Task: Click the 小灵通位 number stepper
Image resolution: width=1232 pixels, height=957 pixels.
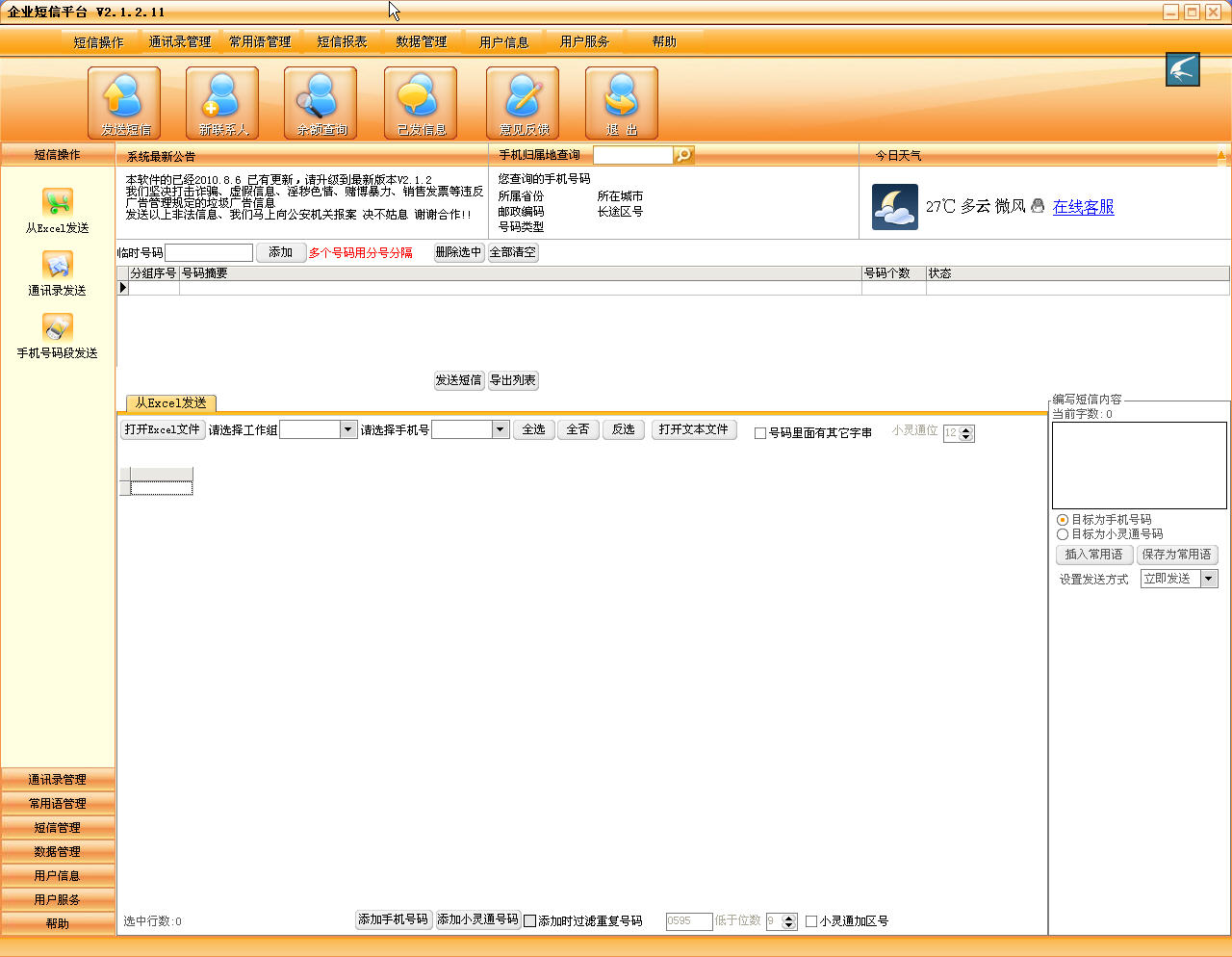Action: point(967,433)
